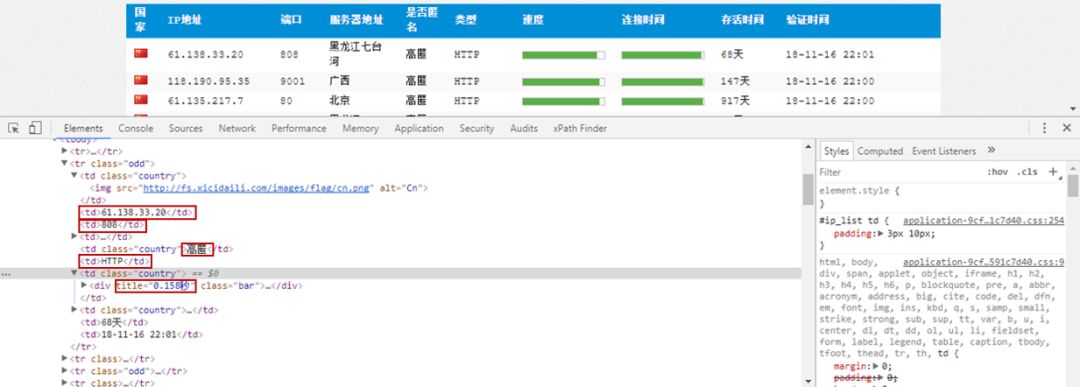
Task: Activate the inspect element picker icon
Action: coord(14,128)
